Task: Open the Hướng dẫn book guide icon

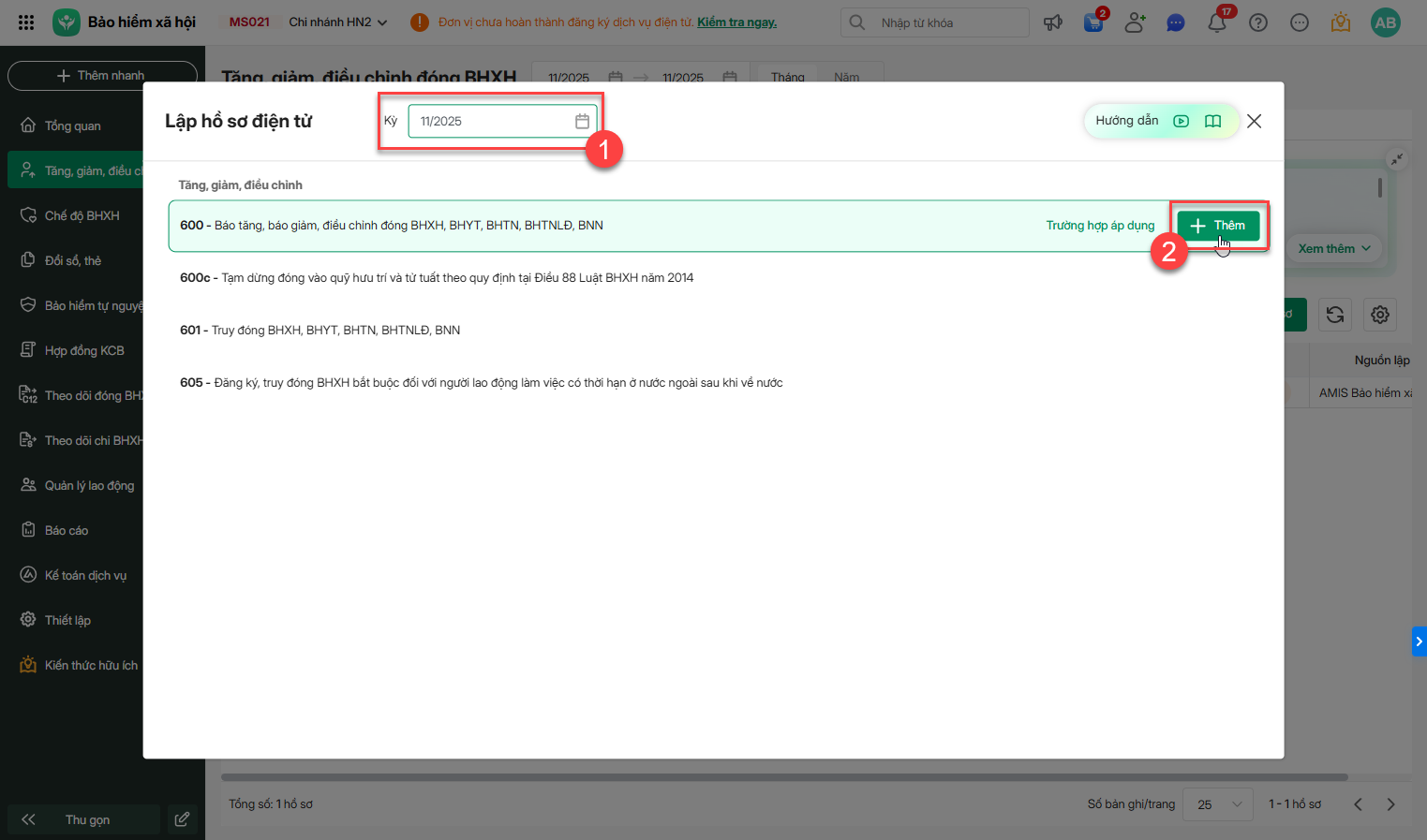Action: 1212,121
